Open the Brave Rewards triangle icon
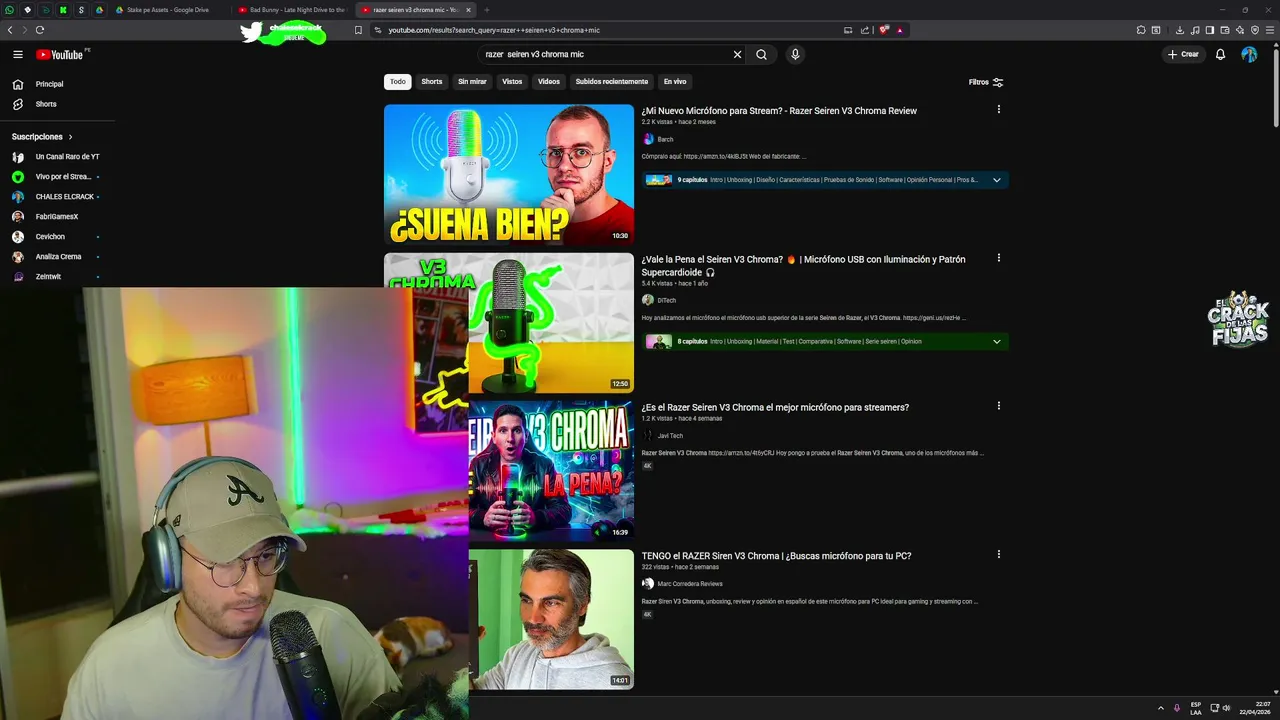Viewport: 1280px width, 720px height. (899, 30)
